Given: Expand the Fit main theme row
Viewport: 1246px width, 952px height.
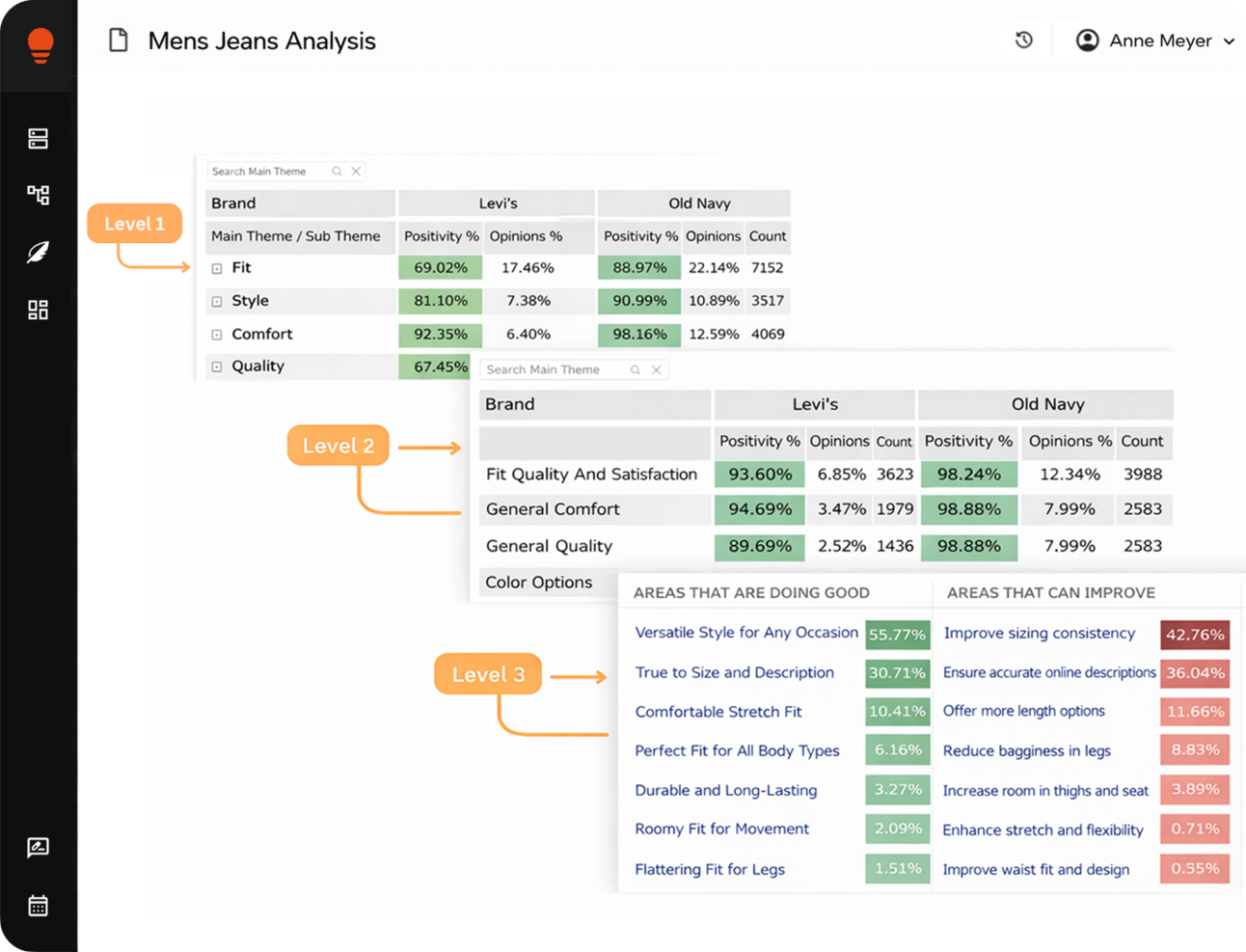Looking at the screenshot, I should [x=218, y=268].
